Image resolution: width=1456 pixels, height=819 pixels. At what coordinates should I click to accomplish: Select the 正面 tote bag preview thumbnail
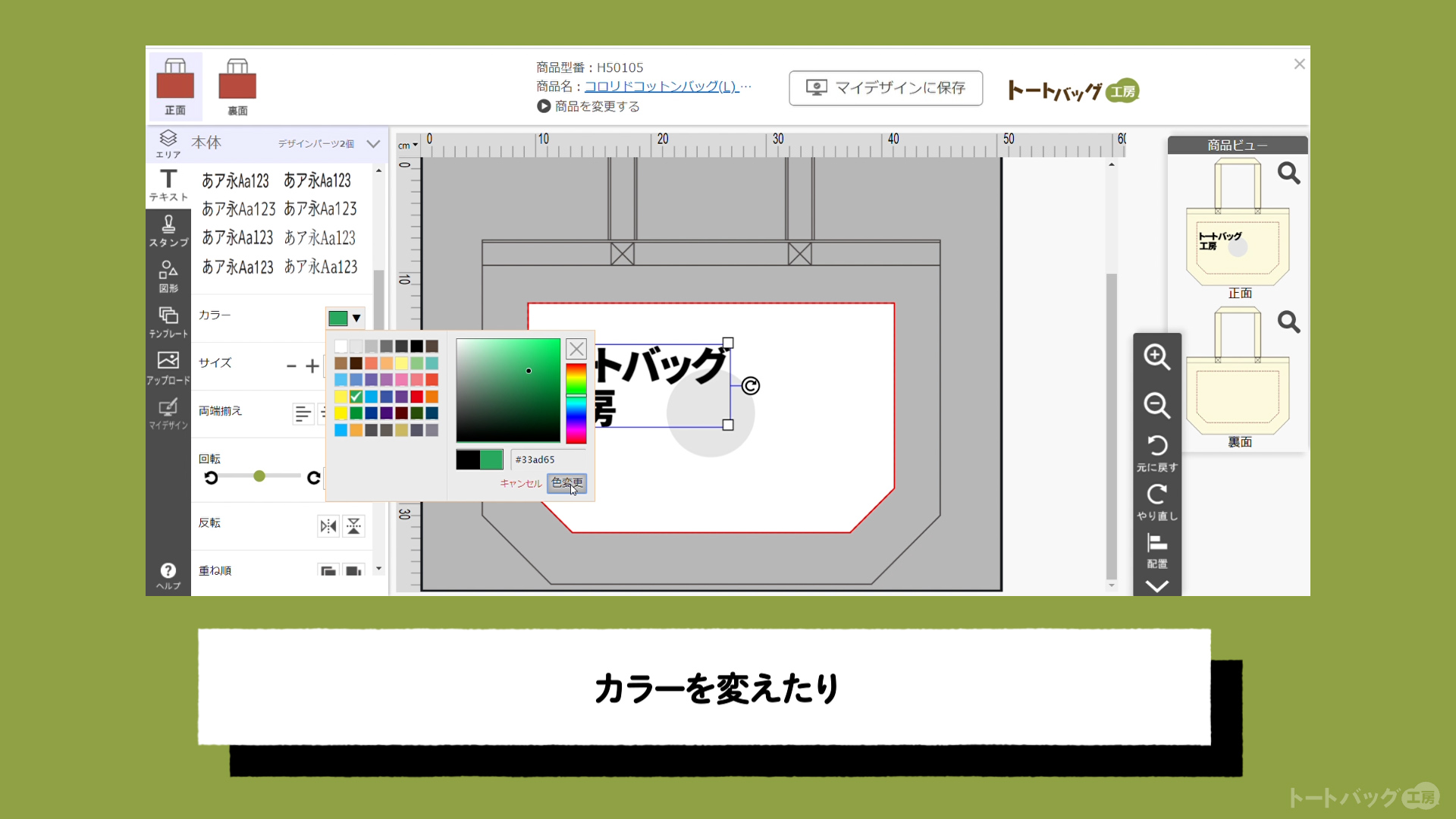pos(1238,222)
